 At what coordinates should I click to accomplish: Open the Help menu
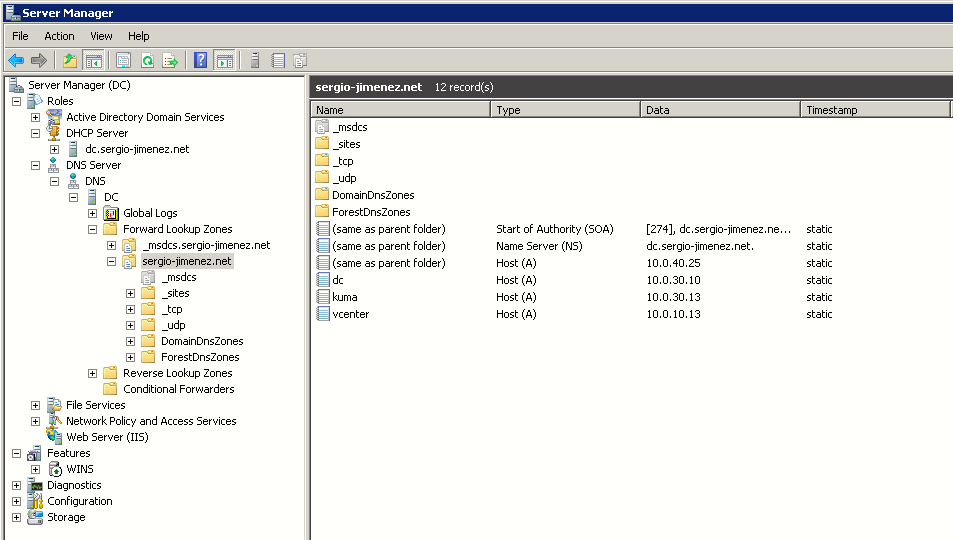[139, 36]
